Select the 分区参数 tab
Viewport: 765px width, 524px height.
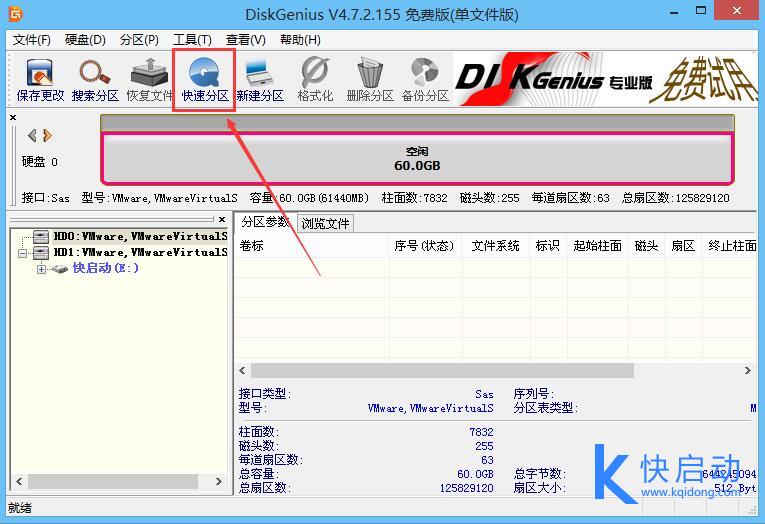(266, 222)
